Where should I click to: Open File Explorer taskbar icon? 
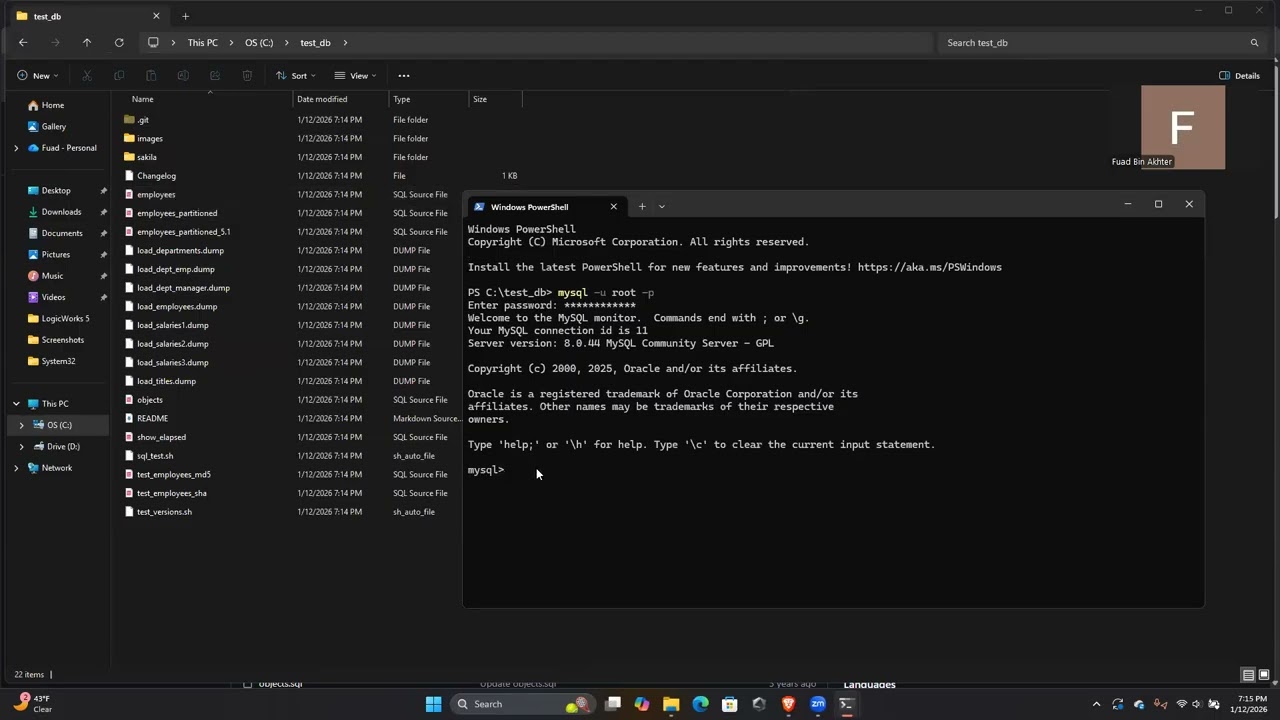point(671,704)
